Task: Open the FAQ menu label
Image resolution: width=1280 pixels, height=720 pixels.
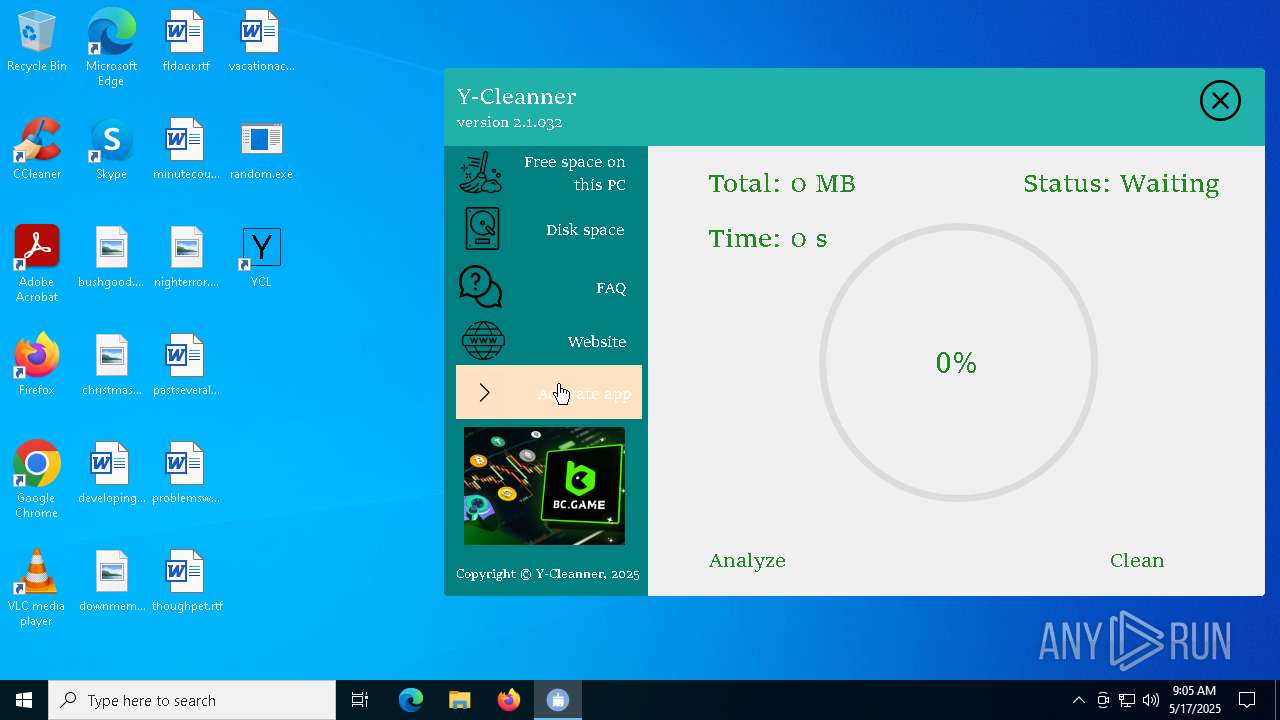Action: (611, 288)
